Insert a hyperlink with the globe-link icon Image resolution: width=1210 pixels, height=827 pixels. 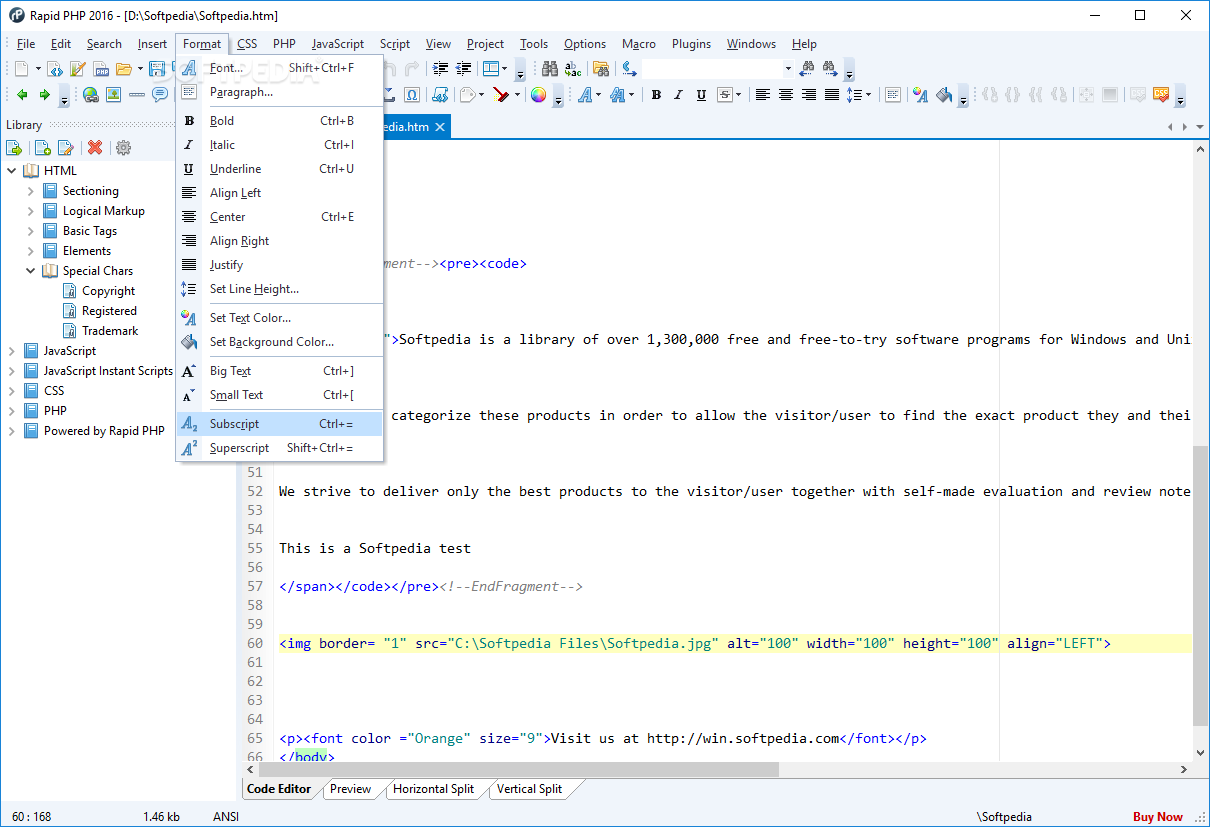91,95
